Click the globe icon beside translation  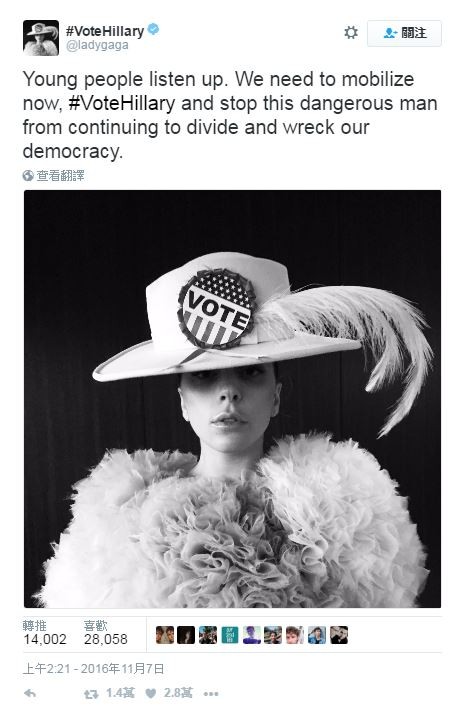28,176
